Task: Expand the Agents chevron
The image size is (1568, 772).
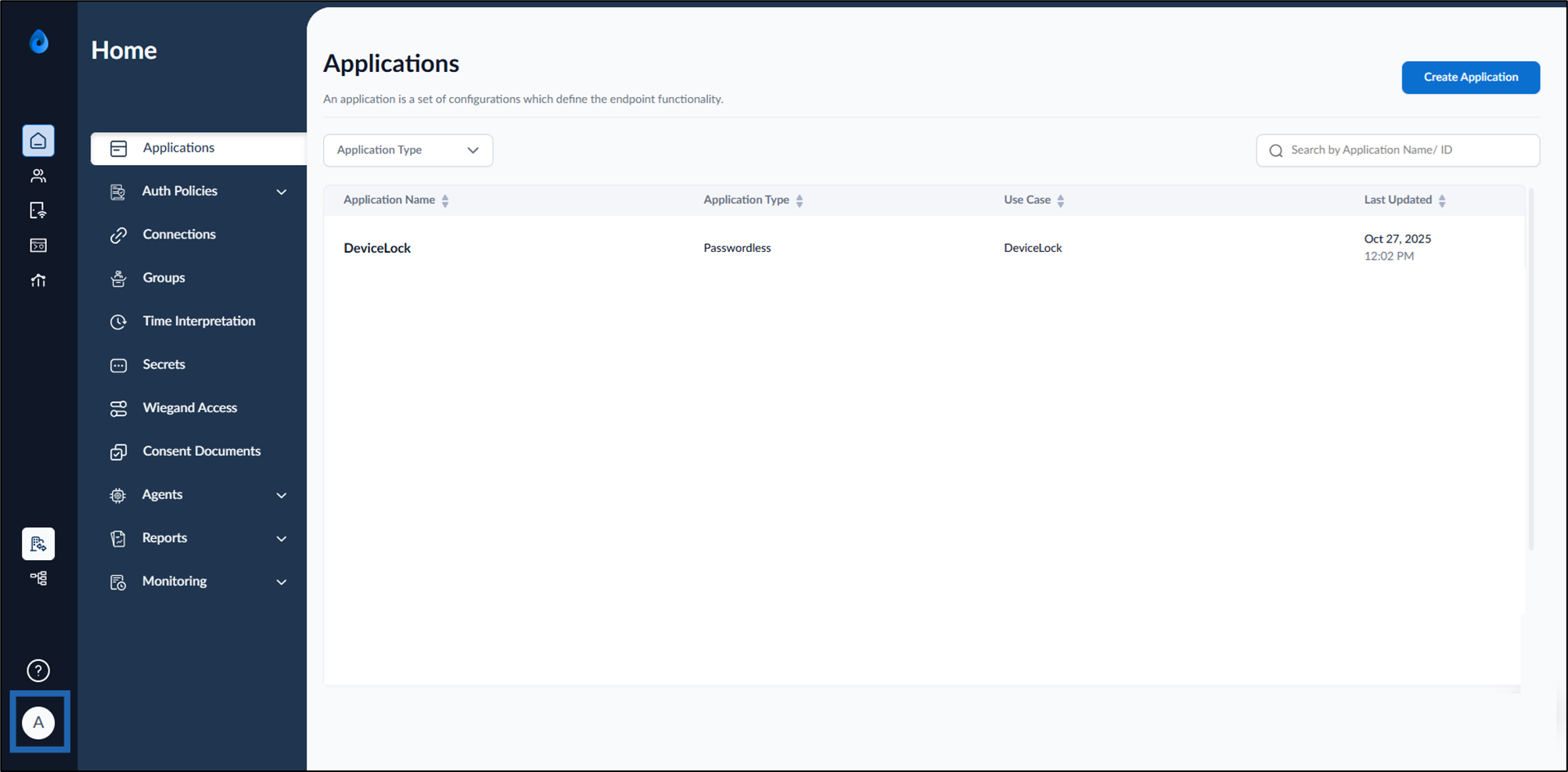Action: pos(282,495)
